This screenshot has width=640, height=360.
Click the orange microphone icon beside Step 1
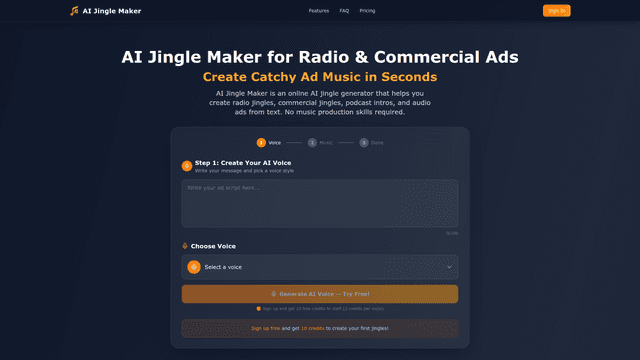[x=187, y=166]
